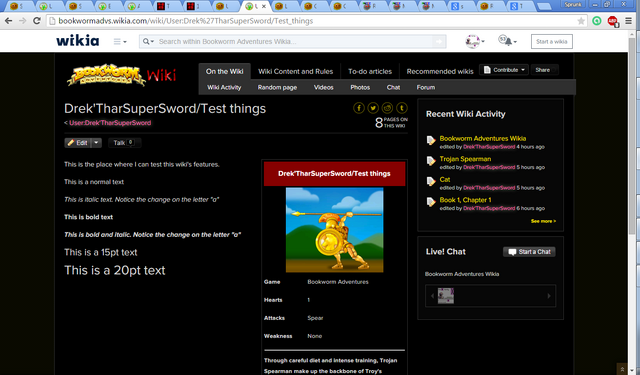Open the Videos subnav link
The height and width of the screenshot is (375, 640).
point(323,87)
